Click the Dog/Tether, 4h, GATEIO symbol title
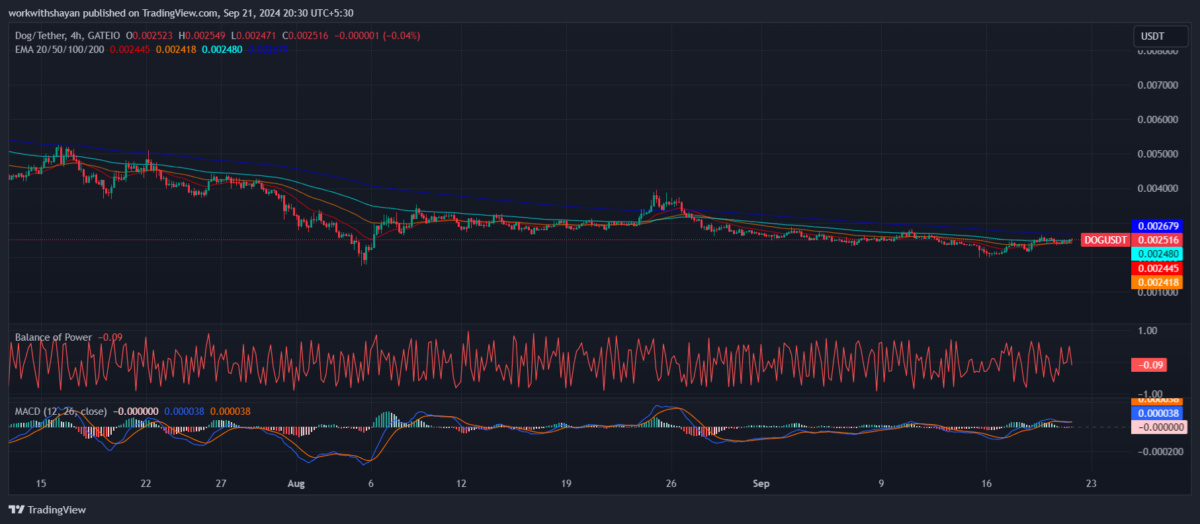Viewport: 1200px width, 524px height. point(66,36)
